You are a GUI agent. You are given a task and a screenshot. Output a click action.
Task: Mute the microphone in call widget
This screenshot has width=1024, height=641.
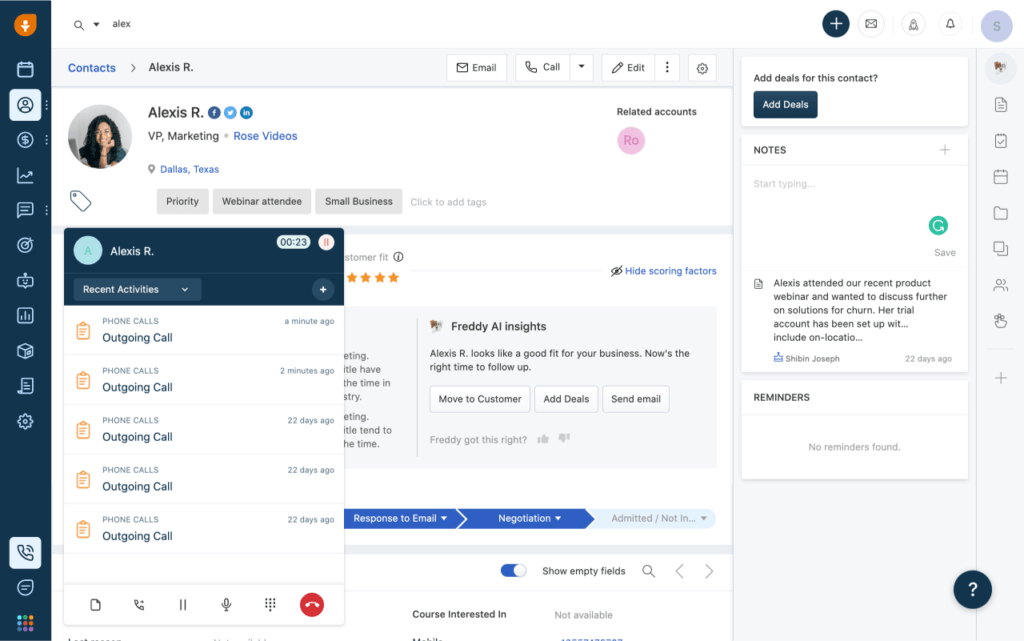coord(226,604)
